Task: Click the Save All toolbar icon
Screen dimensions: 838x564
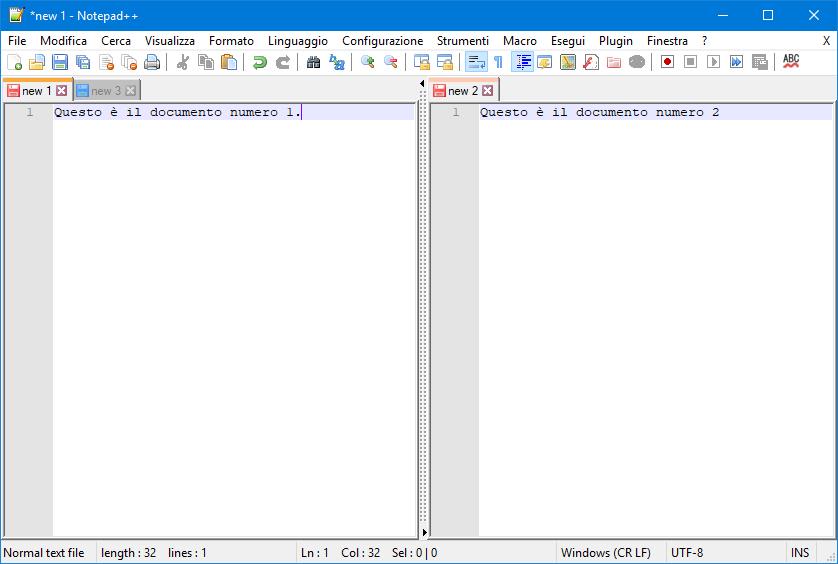Action: pyautogui.click(x=83, y=62)
